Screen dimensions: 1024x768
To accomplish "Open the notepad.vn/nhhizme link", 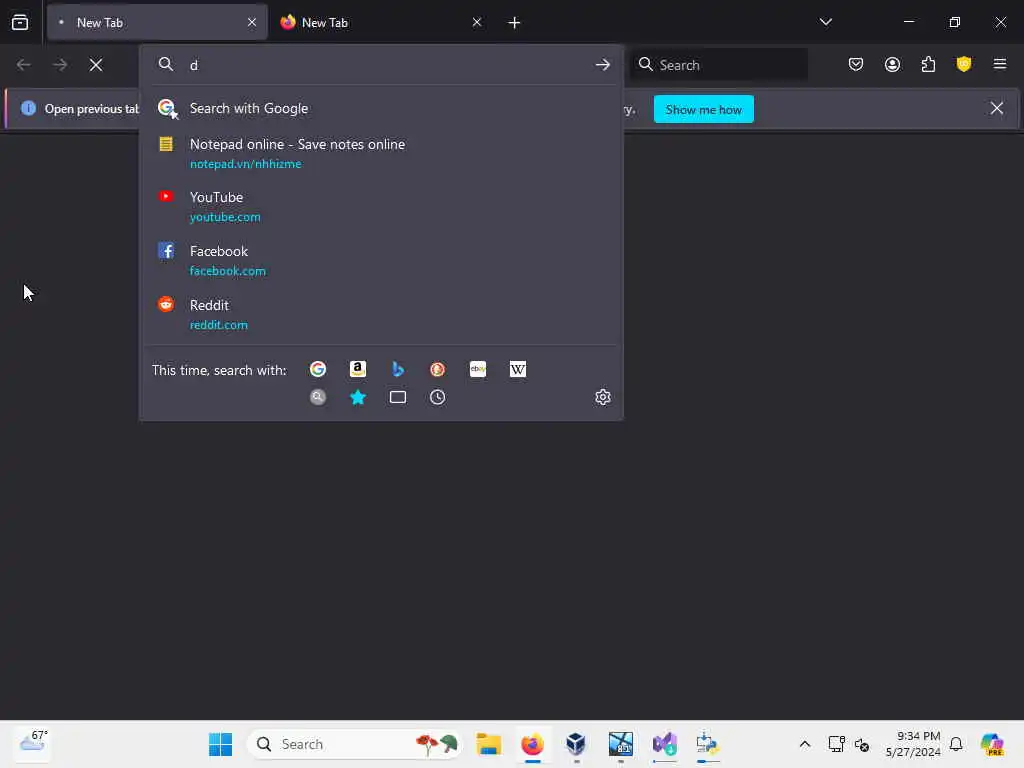I will 246,164.
